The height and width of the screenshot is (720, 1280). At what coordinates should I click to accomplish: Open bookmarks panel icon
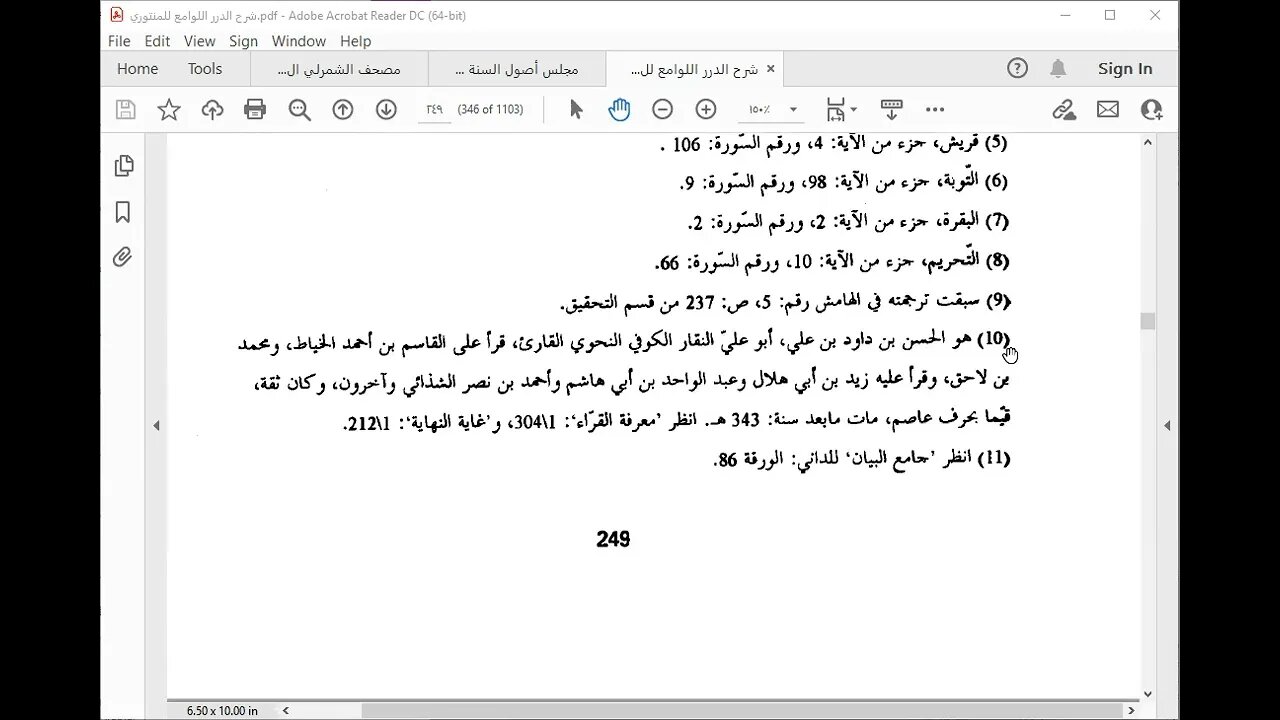coord(123,212)
